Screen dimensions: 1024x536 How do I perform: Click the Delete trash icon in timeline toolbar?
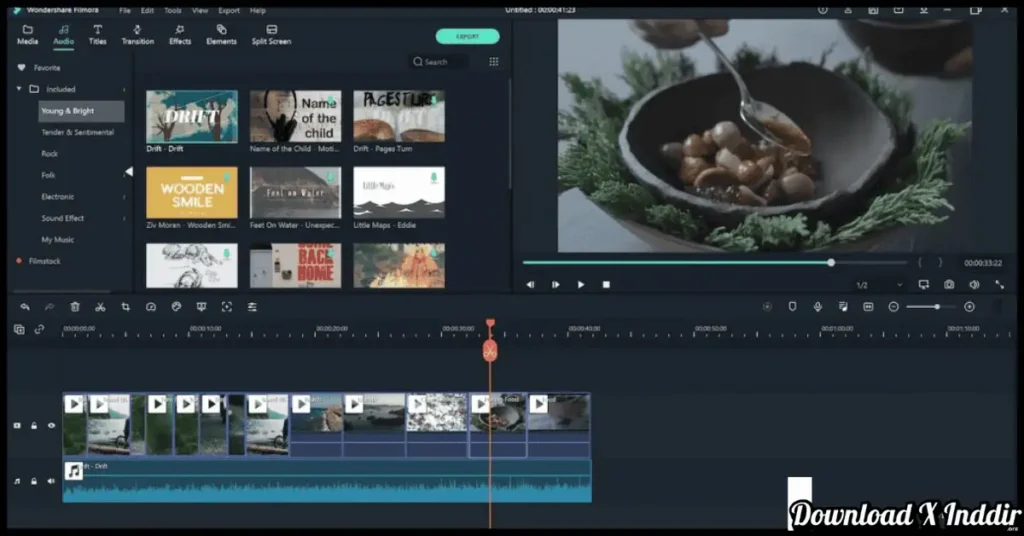coord(75,307)
